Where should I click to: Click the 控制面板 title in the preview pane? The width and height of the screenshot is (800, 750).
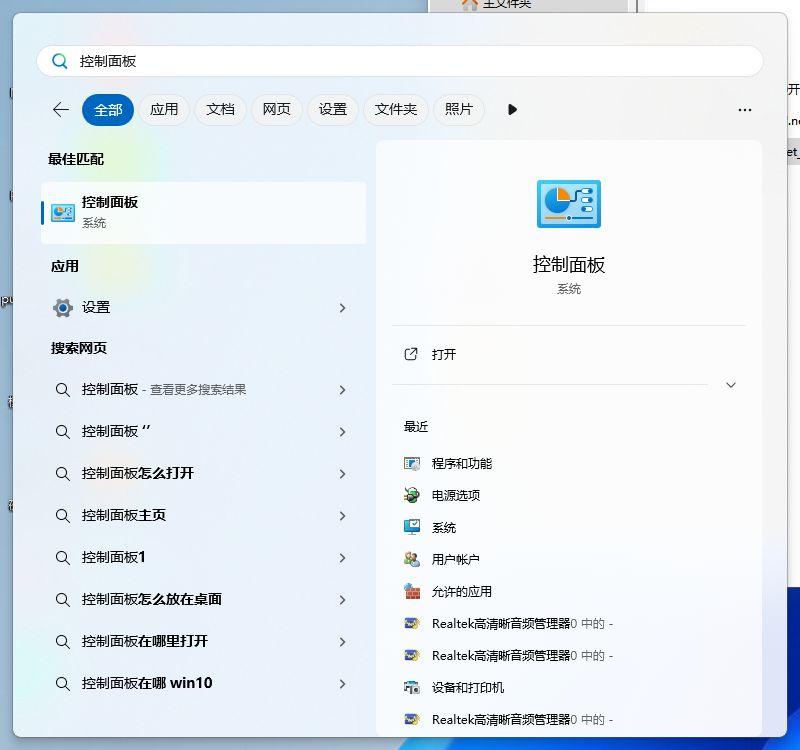568,265
